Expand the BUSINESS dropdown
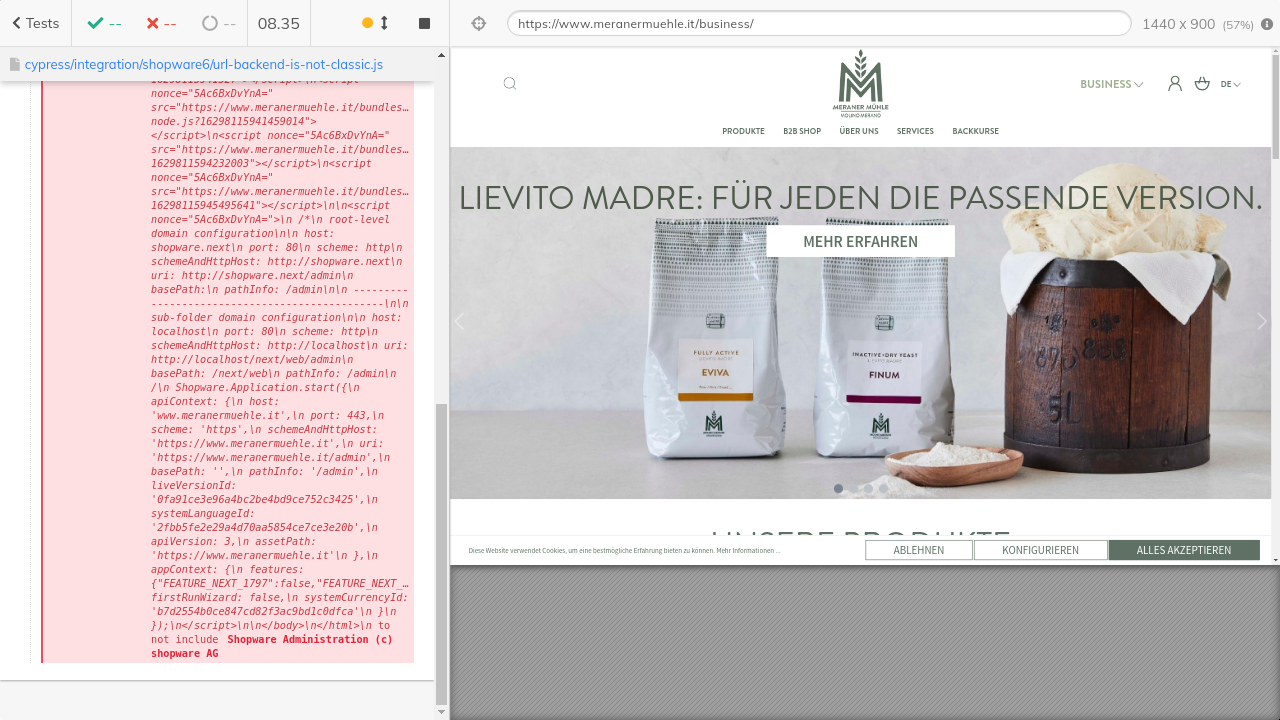Screen dimensions: 1280x720 coord(1111,84)
